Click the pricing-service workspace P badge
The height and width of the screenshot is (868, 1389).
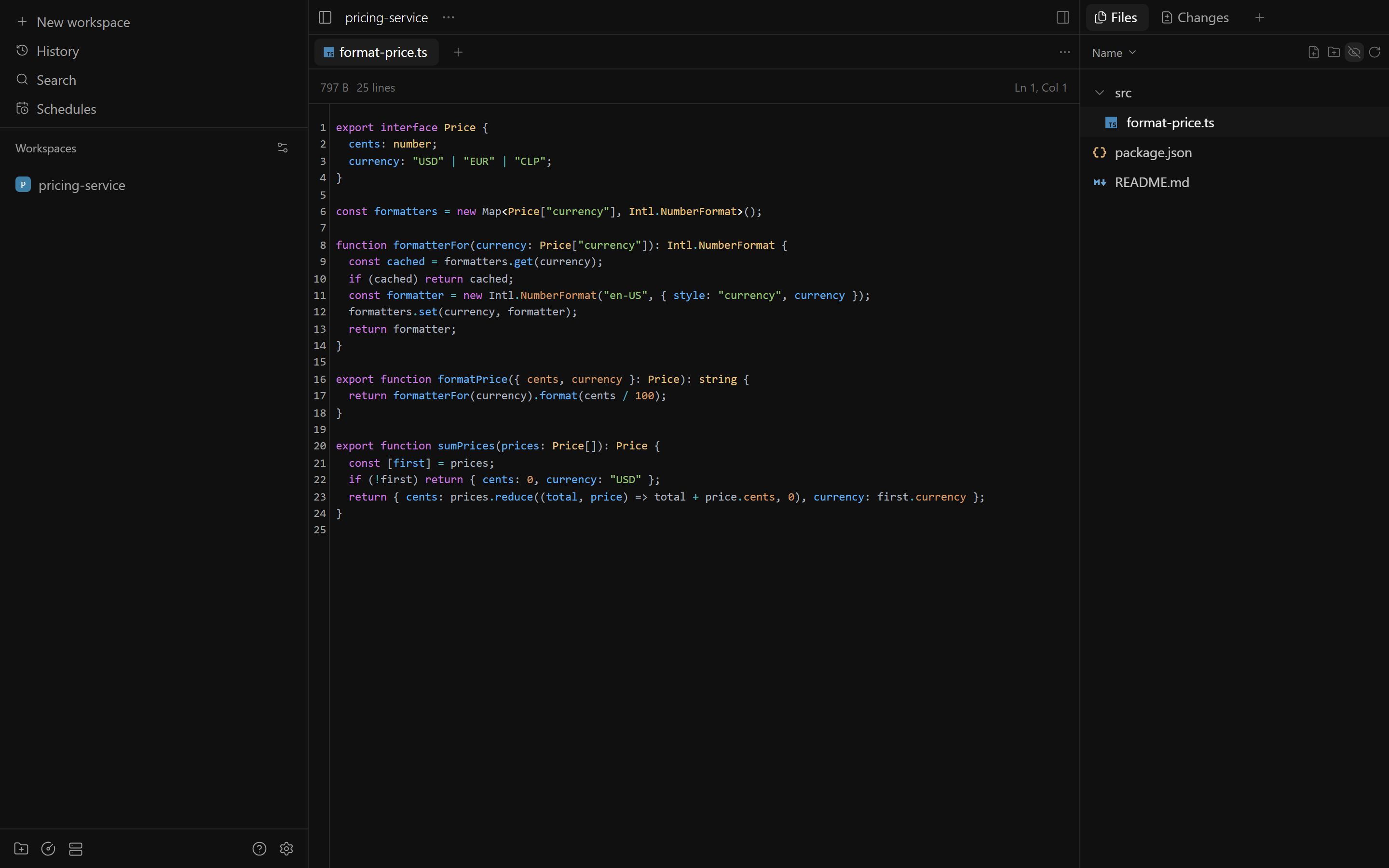click(23, 184)
